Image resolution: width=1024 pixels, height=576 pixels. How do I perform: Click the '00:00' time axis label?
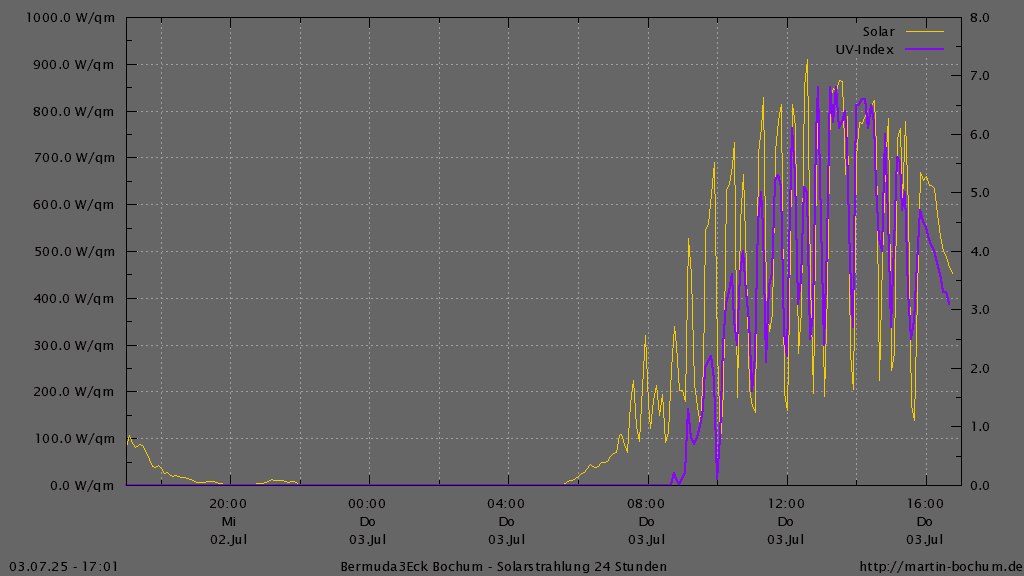[x=367, y=504]
